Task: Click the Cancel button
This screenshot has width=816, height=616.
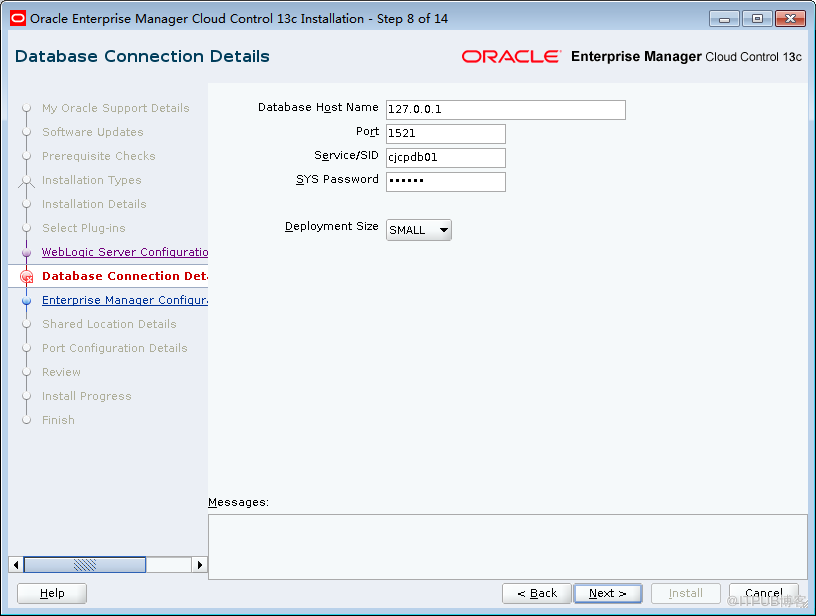Action: pos(763,593)
